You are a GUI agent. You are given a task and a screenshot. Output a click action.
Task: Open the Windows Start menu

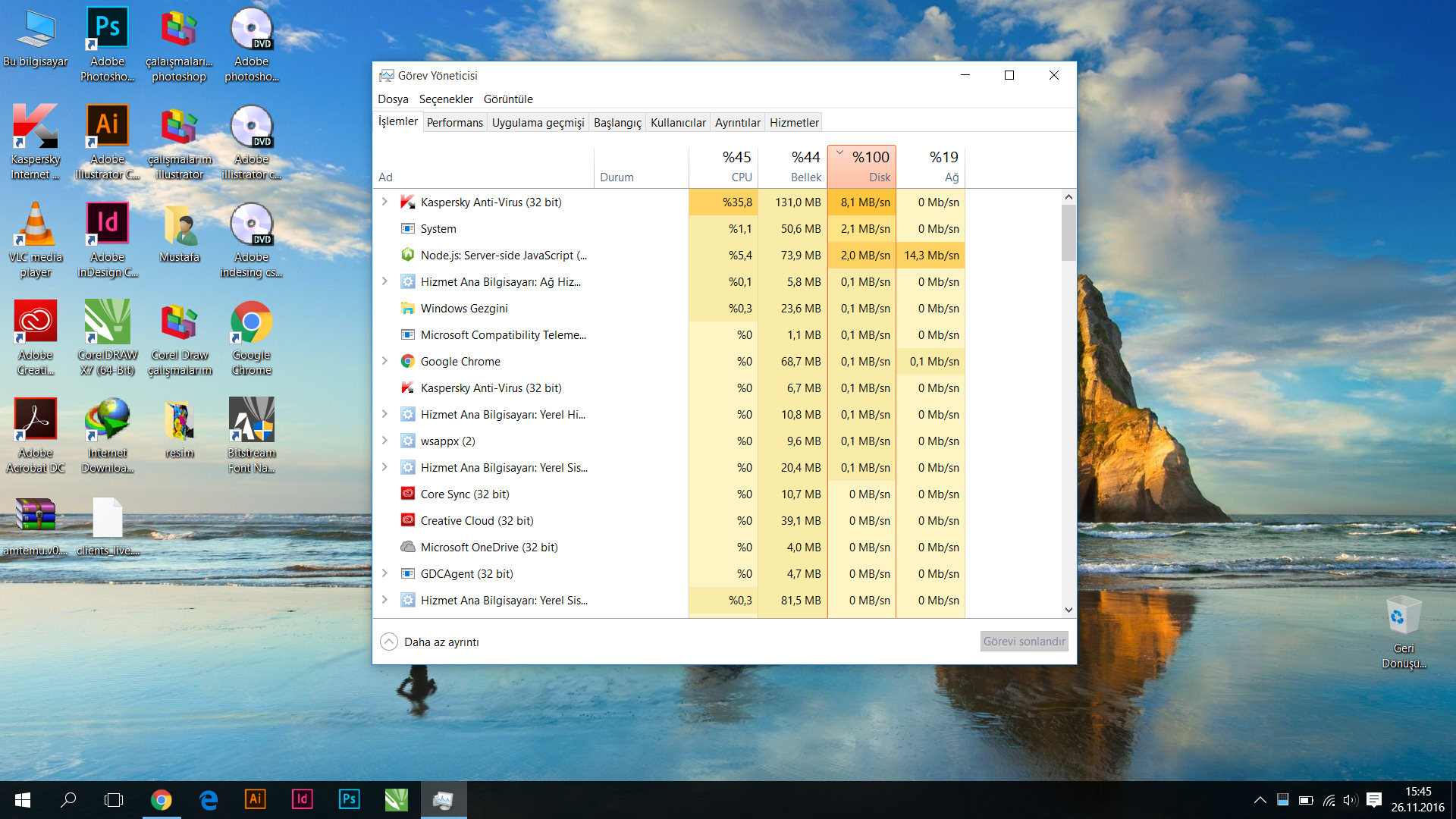click(22, 800)
